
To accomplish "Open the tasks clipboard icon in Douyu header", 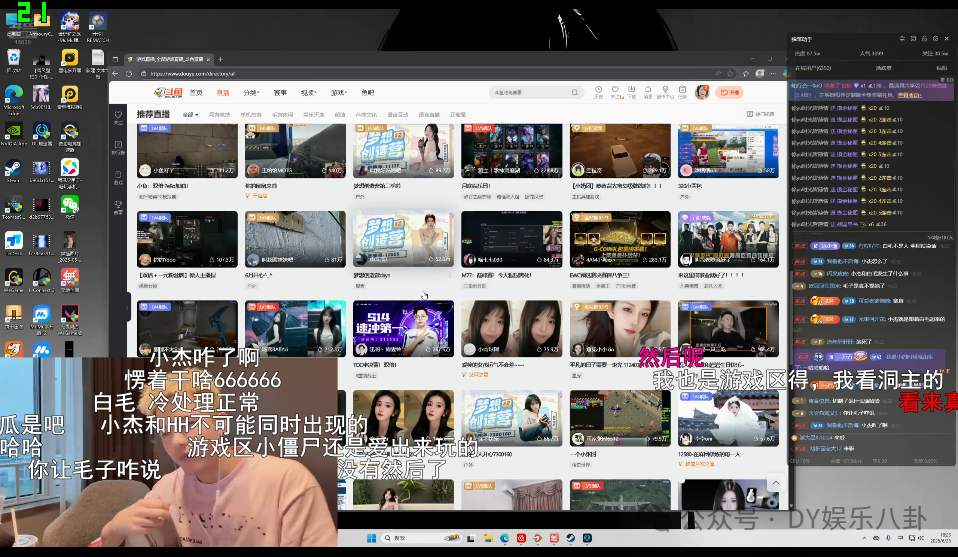I will click(682, 90).
